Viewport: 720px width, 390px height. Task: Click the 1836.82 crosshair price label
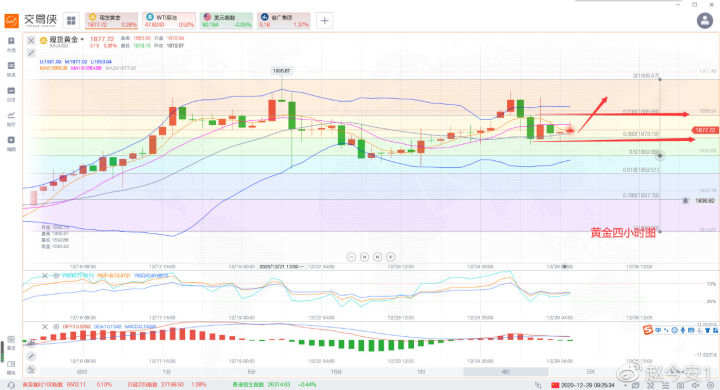(x=705, y=201)
